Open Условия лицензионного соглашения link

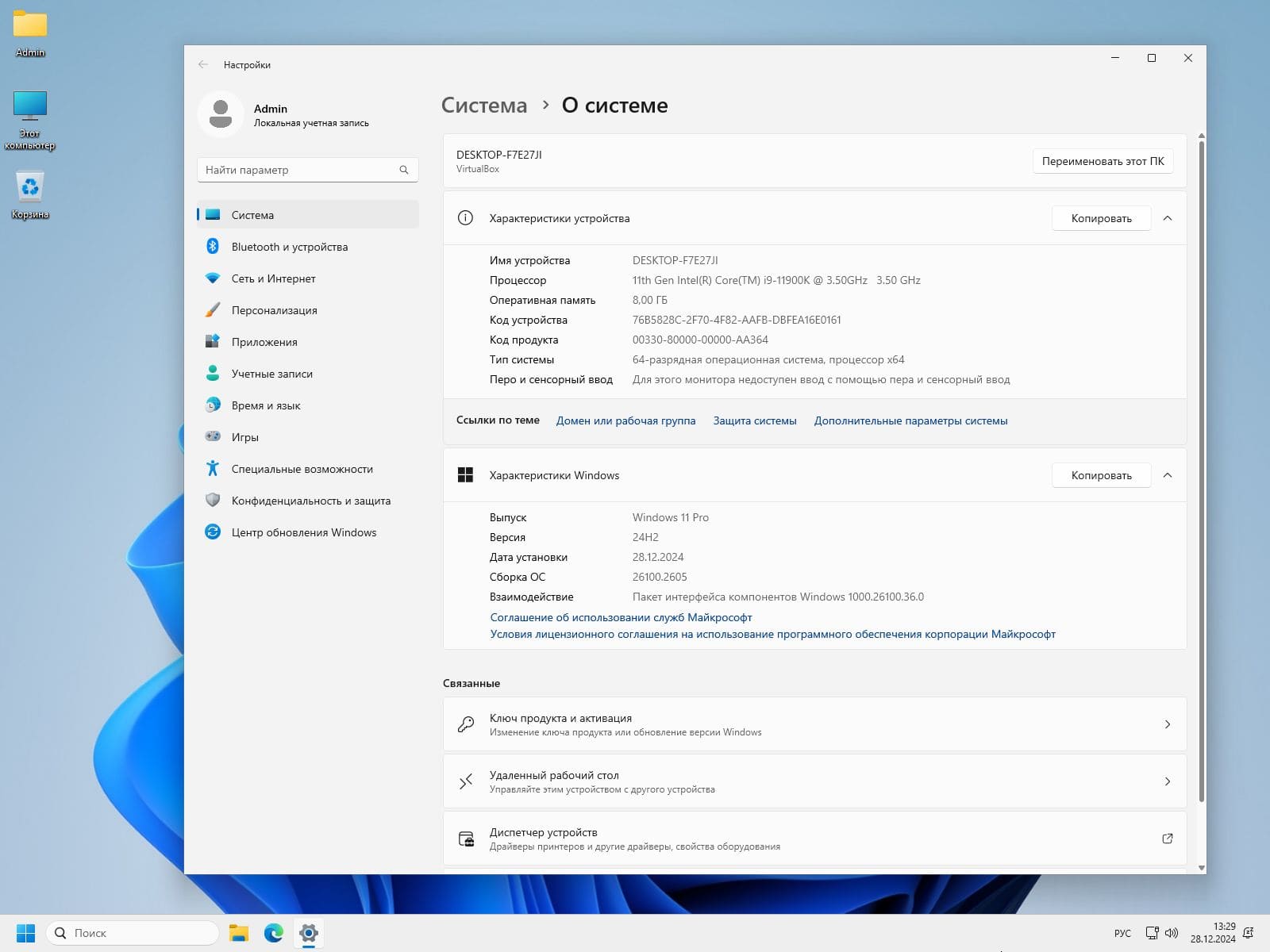[x=773, y=634]
